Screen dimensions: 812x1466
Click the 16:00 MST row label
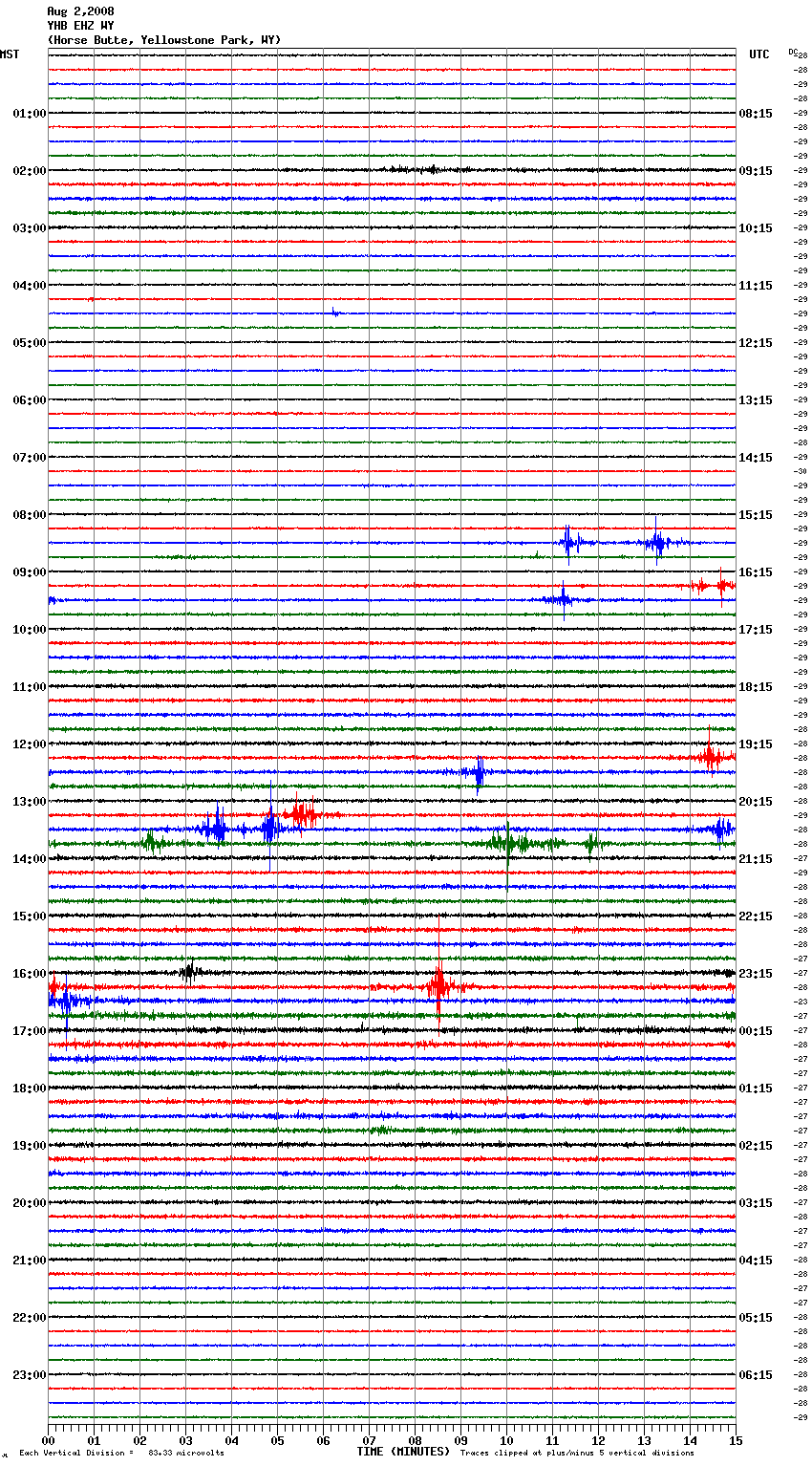[x=29, y=974]
